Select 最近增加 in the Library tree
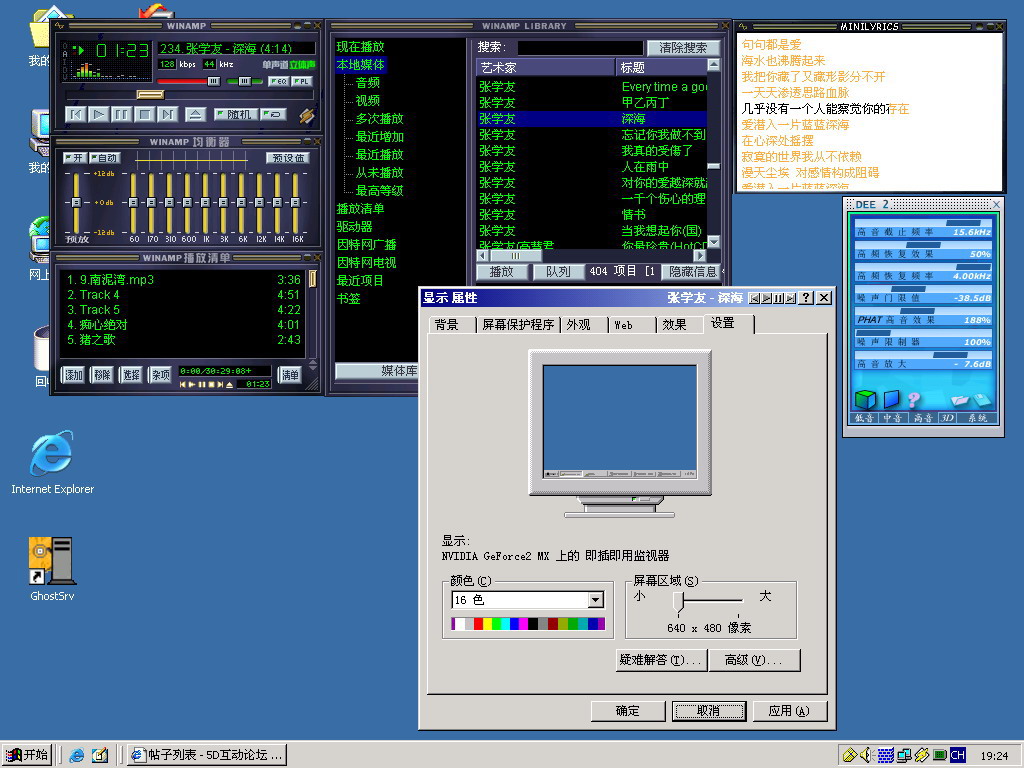Viewport: 1024px width, 768px height. click(379, 136)
